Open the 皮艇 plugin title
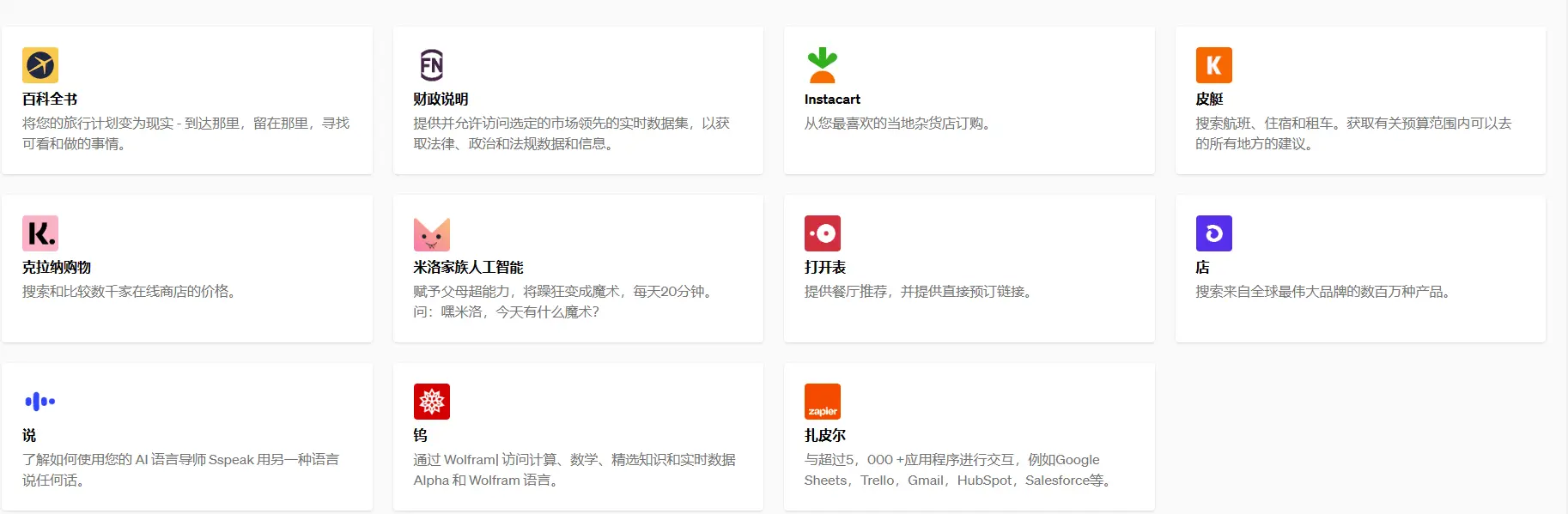Screen dimensions: 1568x514 point(1209,100)
